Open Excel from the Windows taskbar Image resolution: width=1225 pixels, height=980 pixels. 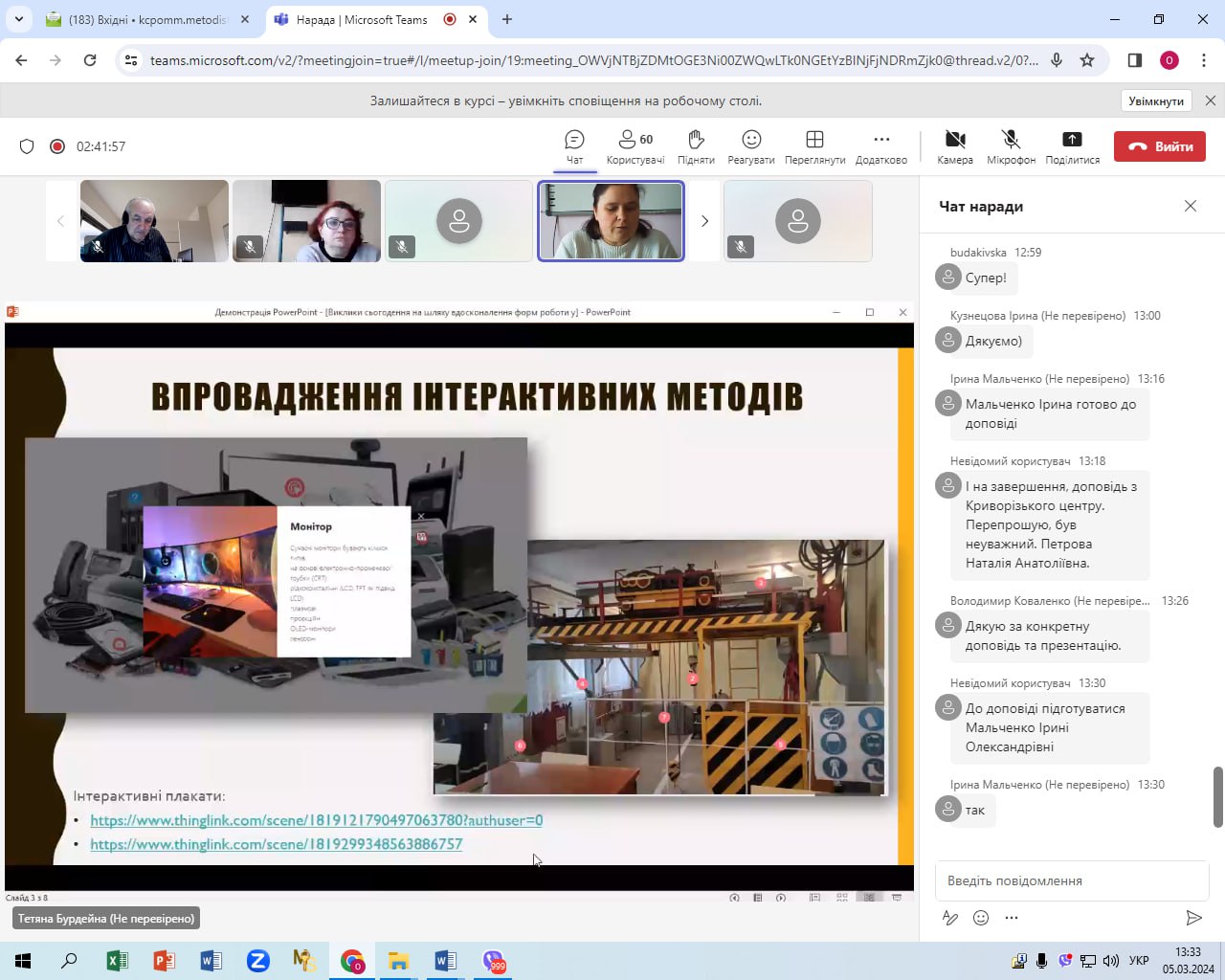click(x=117, y=961)
